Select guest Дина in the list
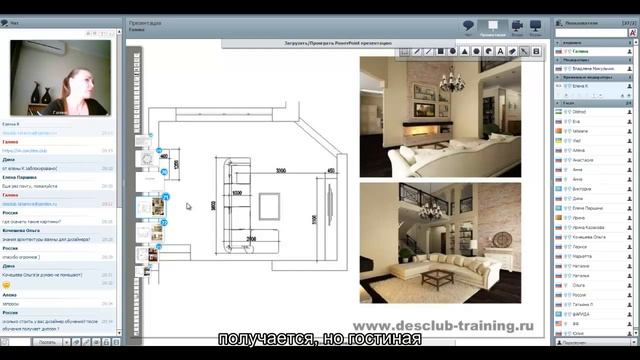Image resolution: width=640 pixels, height=360 pixels. (594, 198)
